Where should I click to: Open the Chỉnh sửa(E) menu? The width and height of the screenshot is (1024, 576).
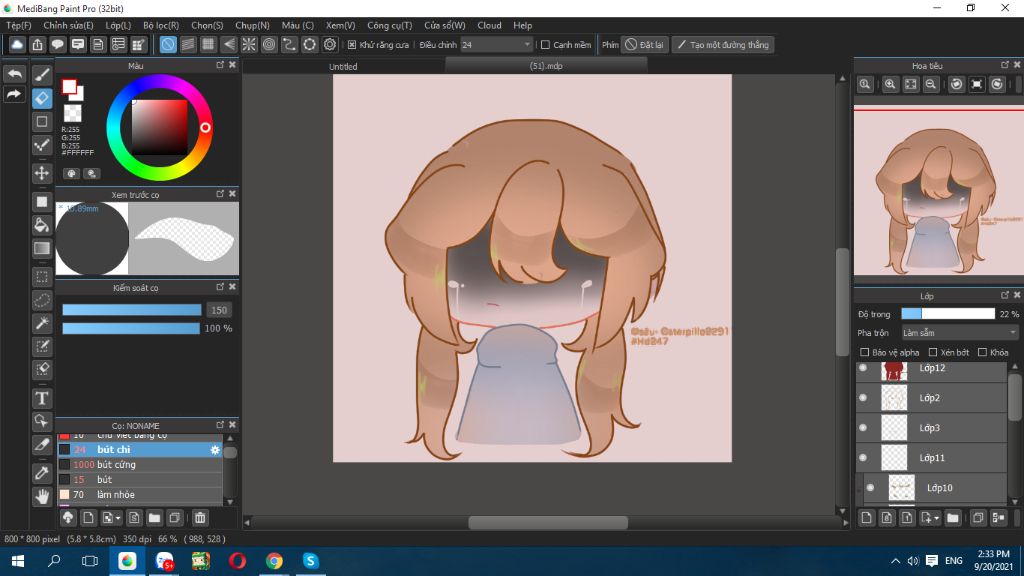(x=68, y=25)
